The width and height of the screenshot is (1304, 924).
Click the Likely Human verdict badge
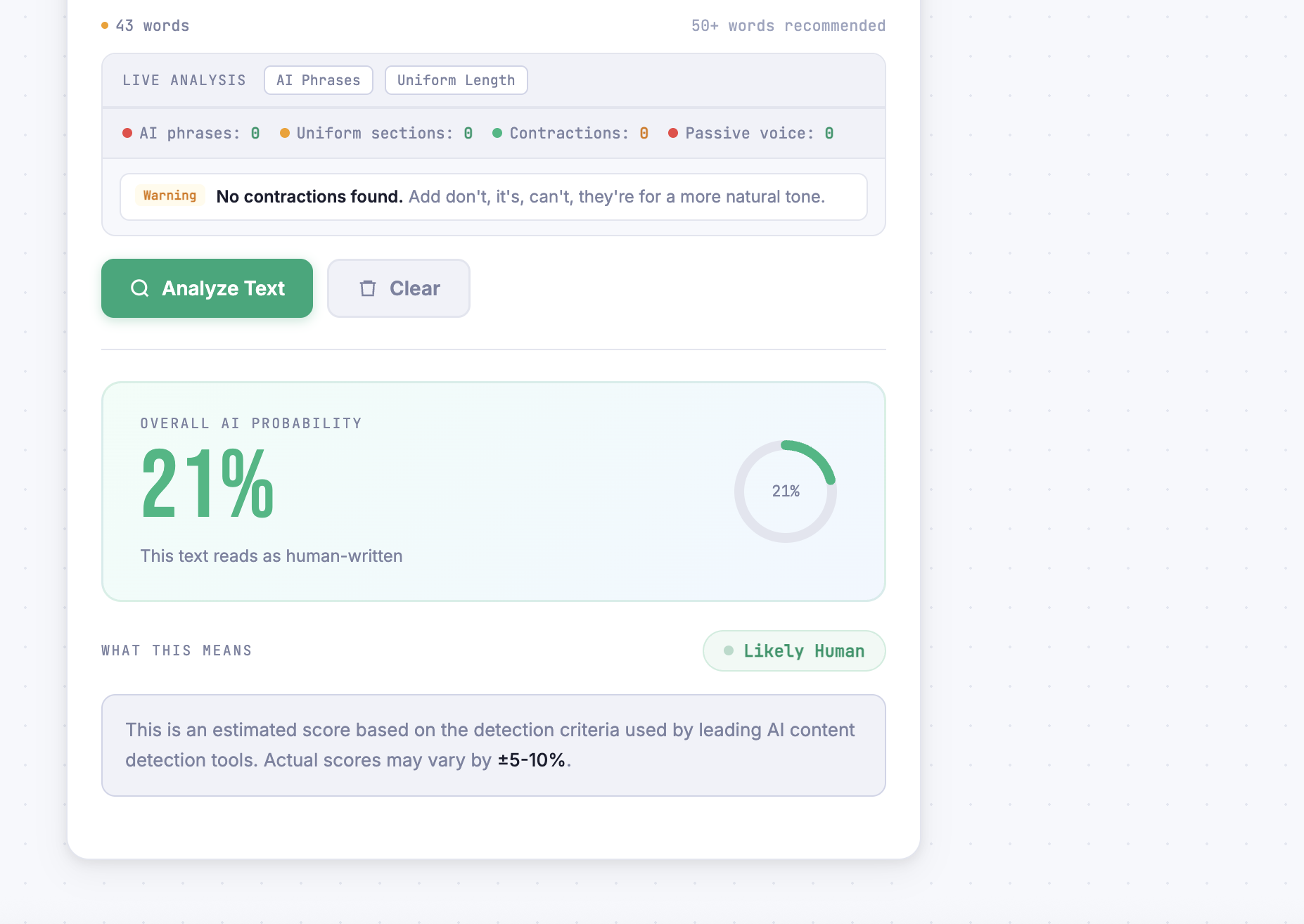pos(794,651)
